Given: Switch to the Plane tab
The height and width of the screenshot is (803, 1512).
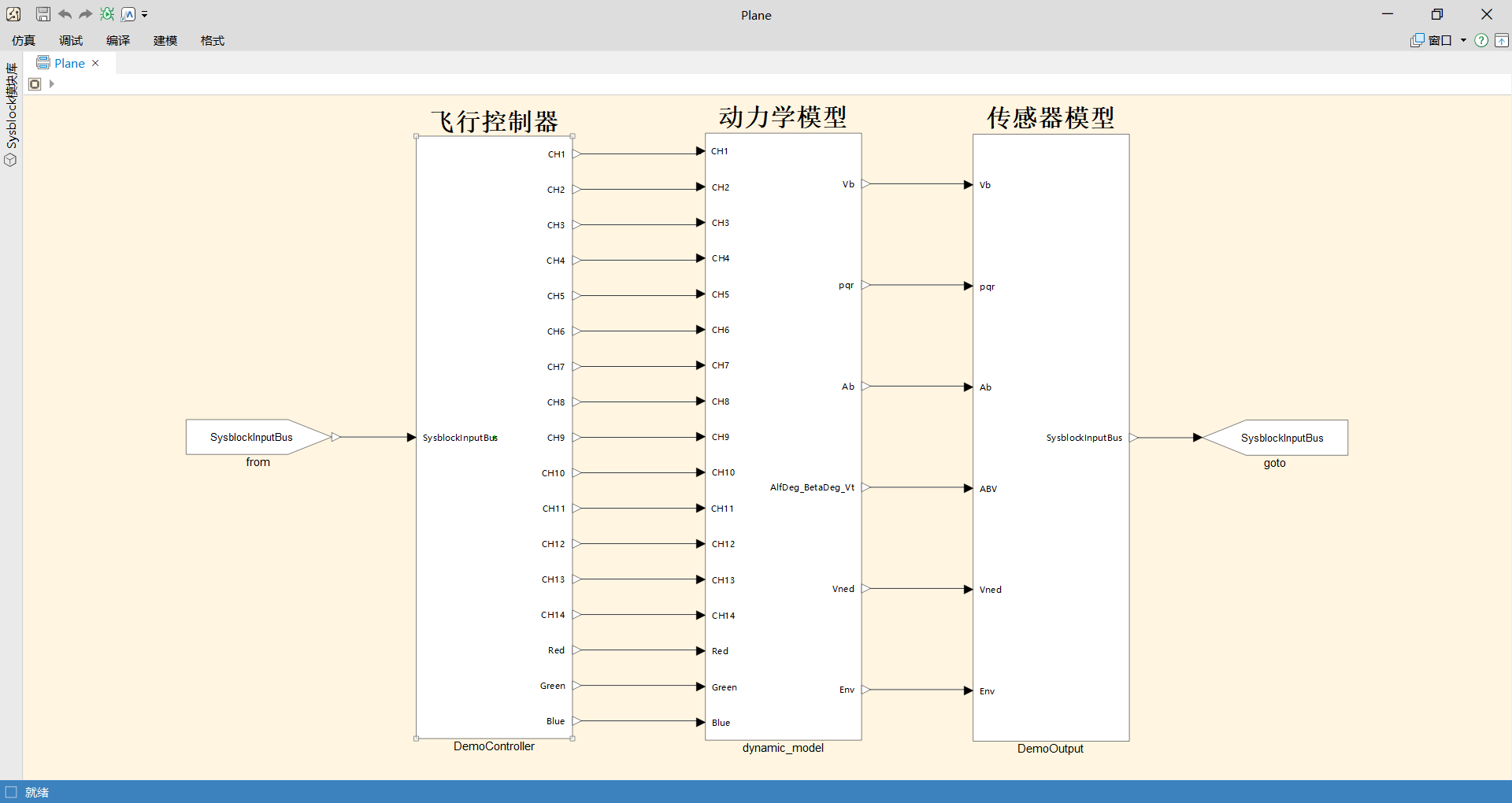Looking at the screenshot, I should click(69, 62).
